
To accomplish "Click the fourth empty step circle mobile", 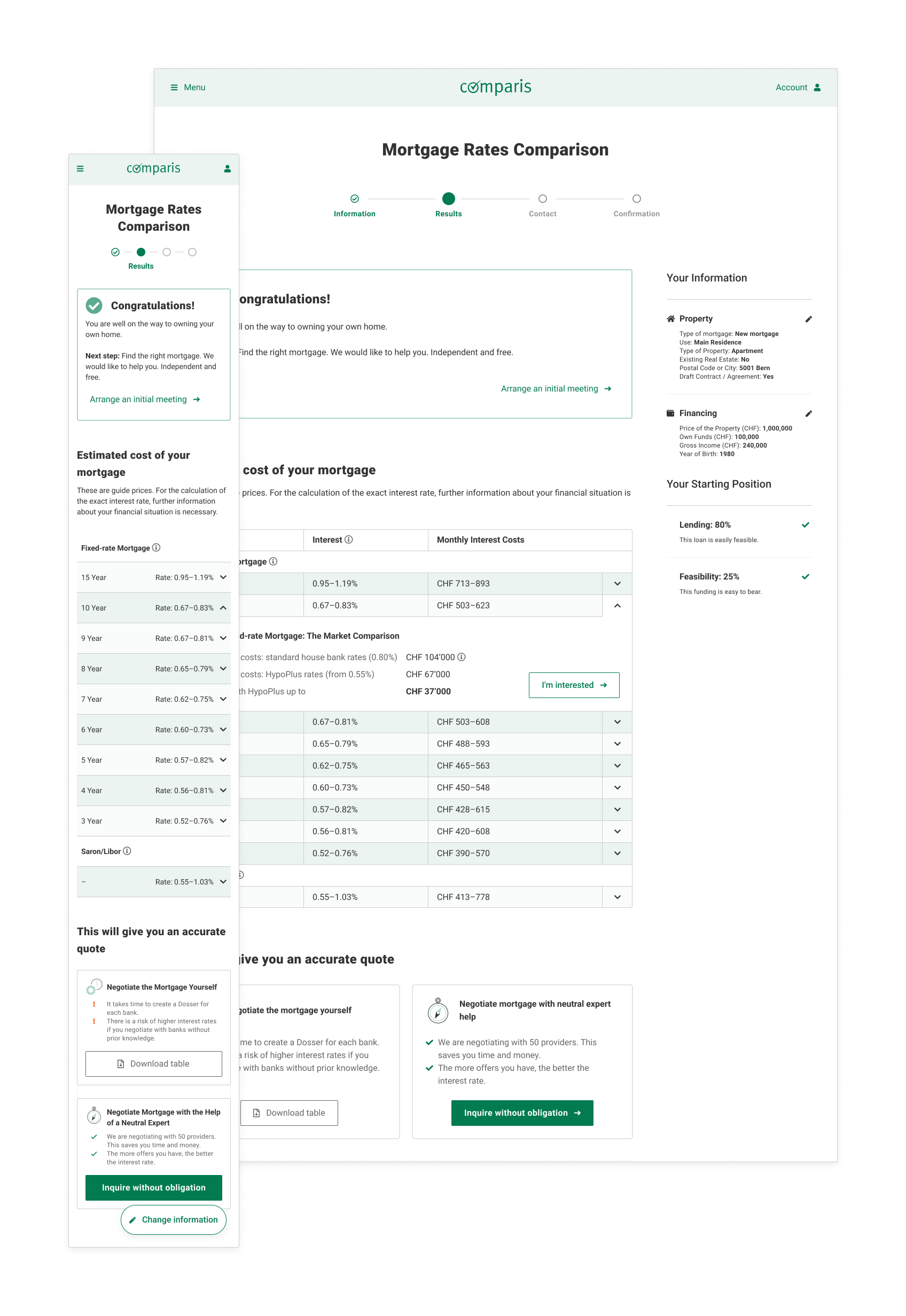I will 192,252.
